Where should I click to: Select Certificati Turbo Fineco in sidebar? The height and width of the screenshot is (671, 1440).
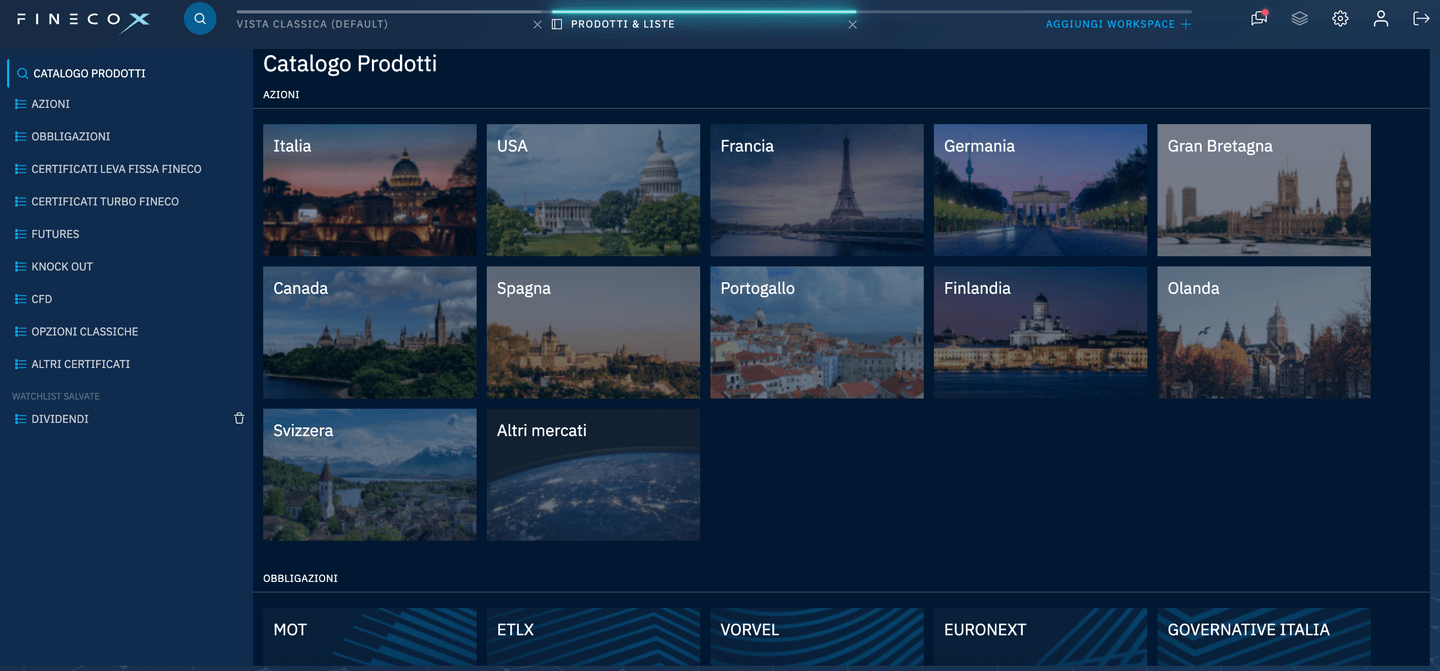[105, 202]
